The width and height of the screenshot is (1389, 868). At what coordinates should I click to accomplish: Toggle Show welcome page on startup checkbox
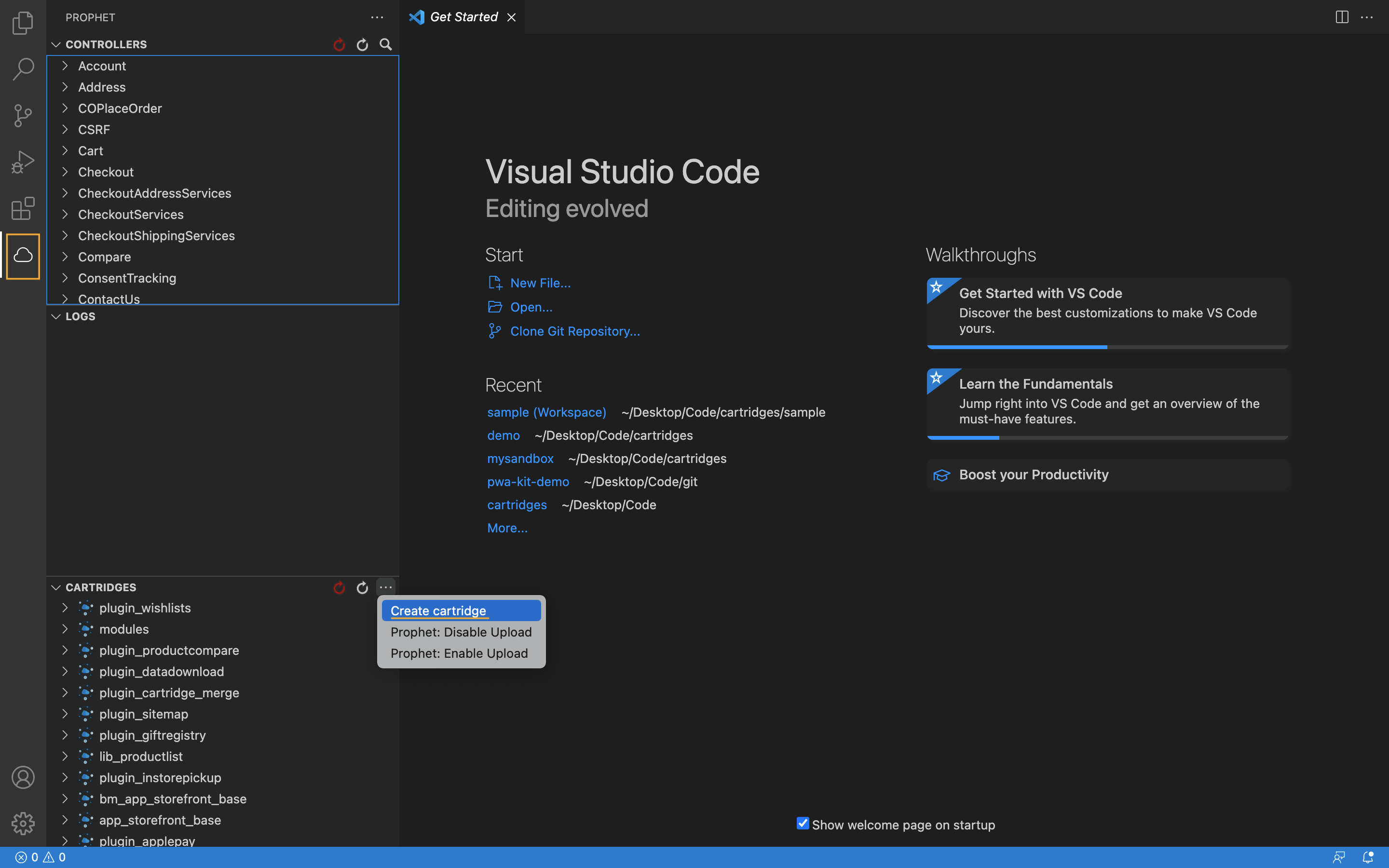(x=803, y=823)
